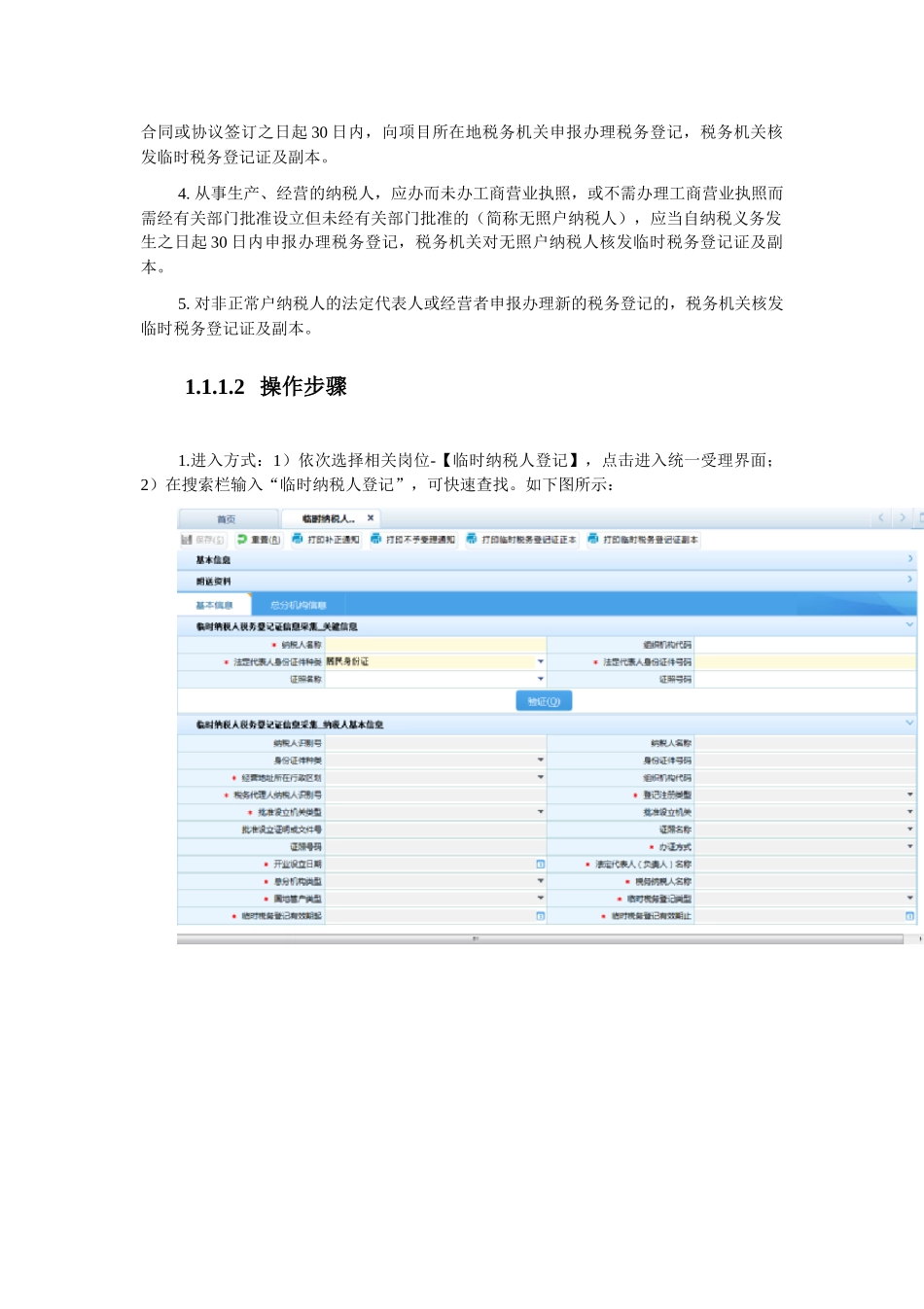The width and height of the screenshot is (924, 1309).
Task: Open the 基本信息 inner tab
Action: [215, 605]
